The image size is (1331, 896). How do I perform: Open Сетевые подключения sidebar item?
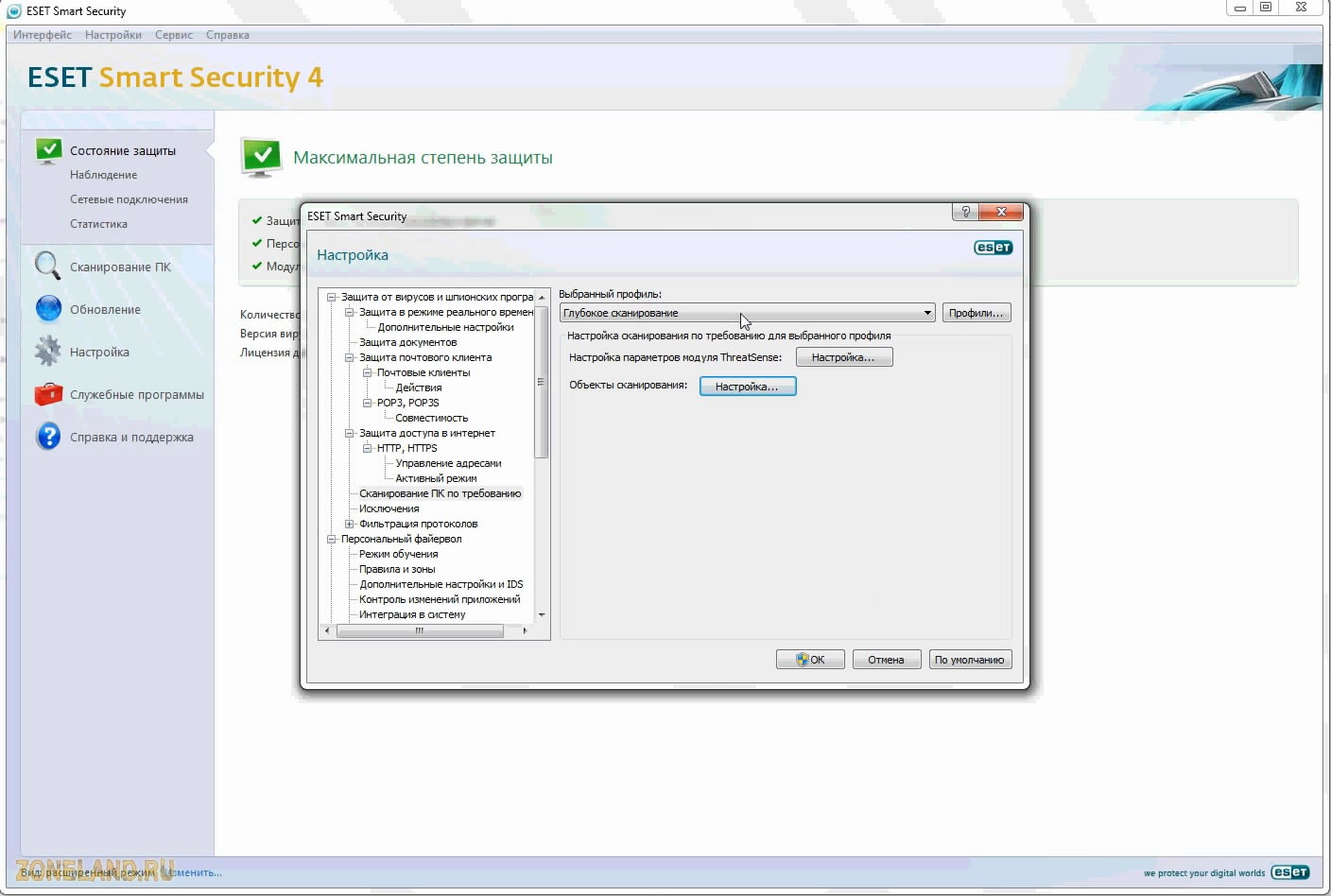click(x=129, y=199)
